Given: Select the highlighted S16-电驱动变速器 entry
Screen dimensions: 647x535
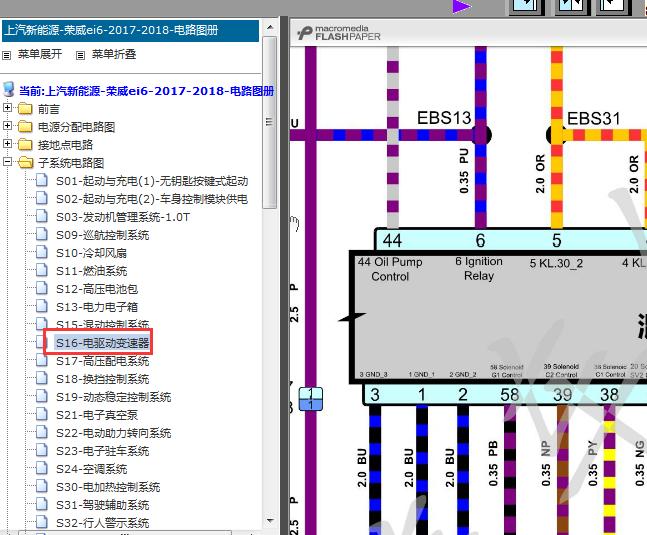Looking at the screenshot, I should (x=102, y=343).
